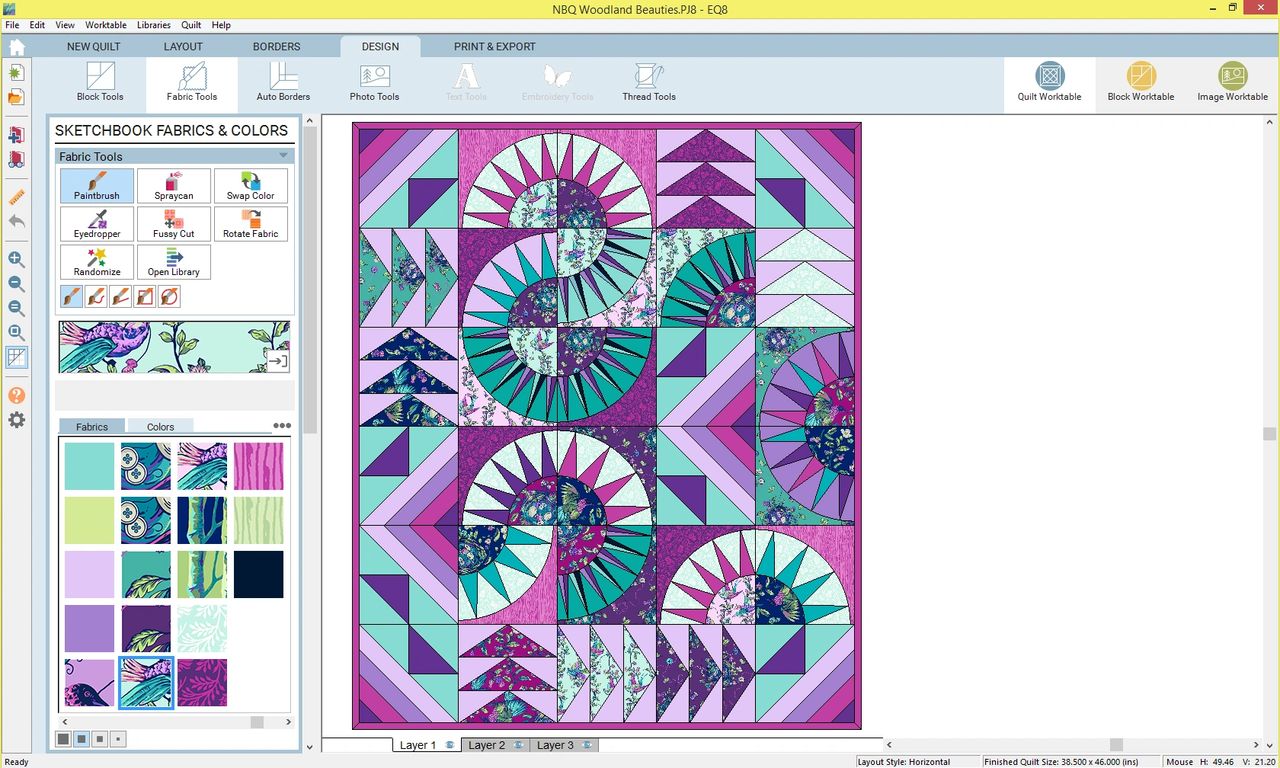Toggle Layer 1 visibility eye

coord(450,745)
